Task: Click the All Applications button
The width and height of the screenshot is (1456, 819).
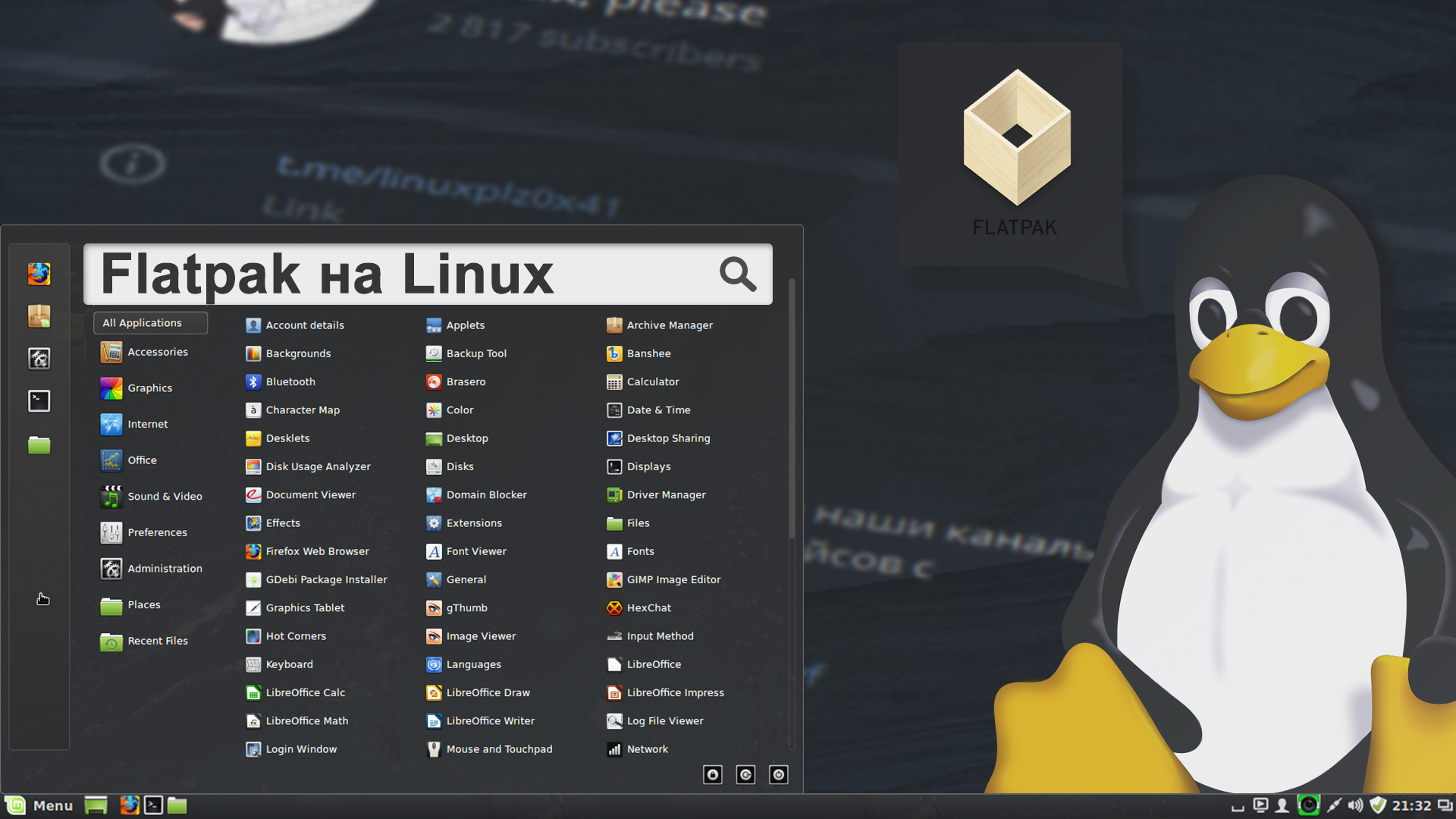Action: 150,323
